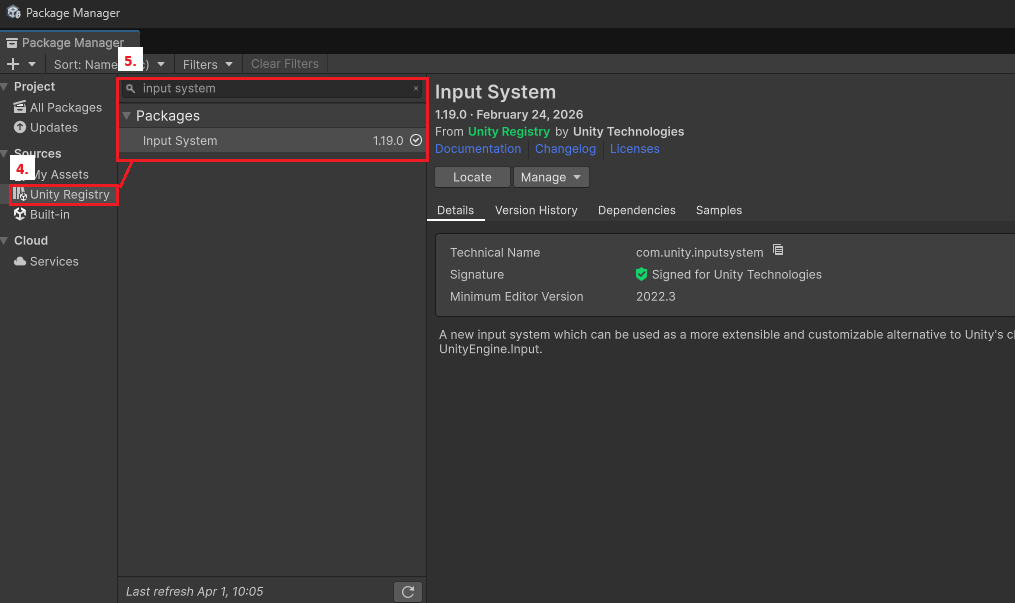Click Signed for Unity Technologies text
This screenshot has height=603, width=1015.
(x=737, y=274)
